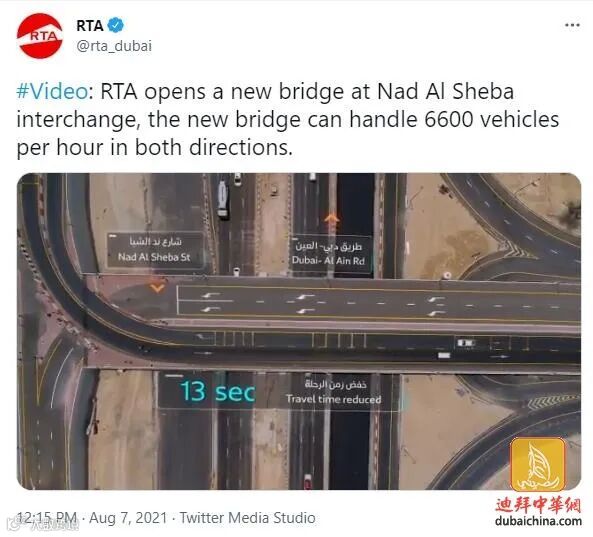Click the orange chevron below Nad Al Sheba label
The width and height of the screenshot is (593, 537).
pyautogui.click(x=157, y=288)
